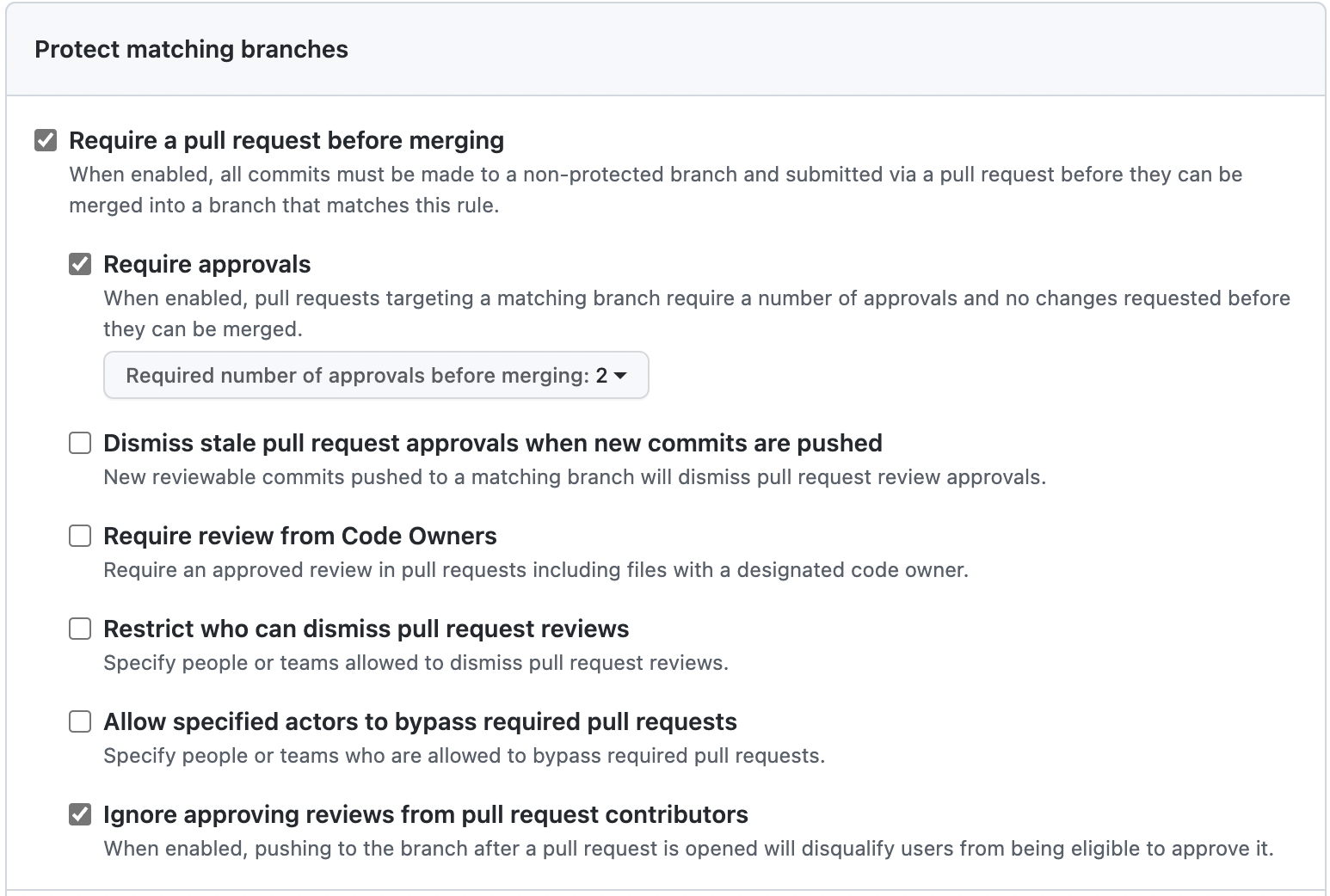Click the 'Require review from Code Owners' label text
Image resolution: width=1330 pixels, height=896 pixels.
pyautogui.click(x=299, y=536)
